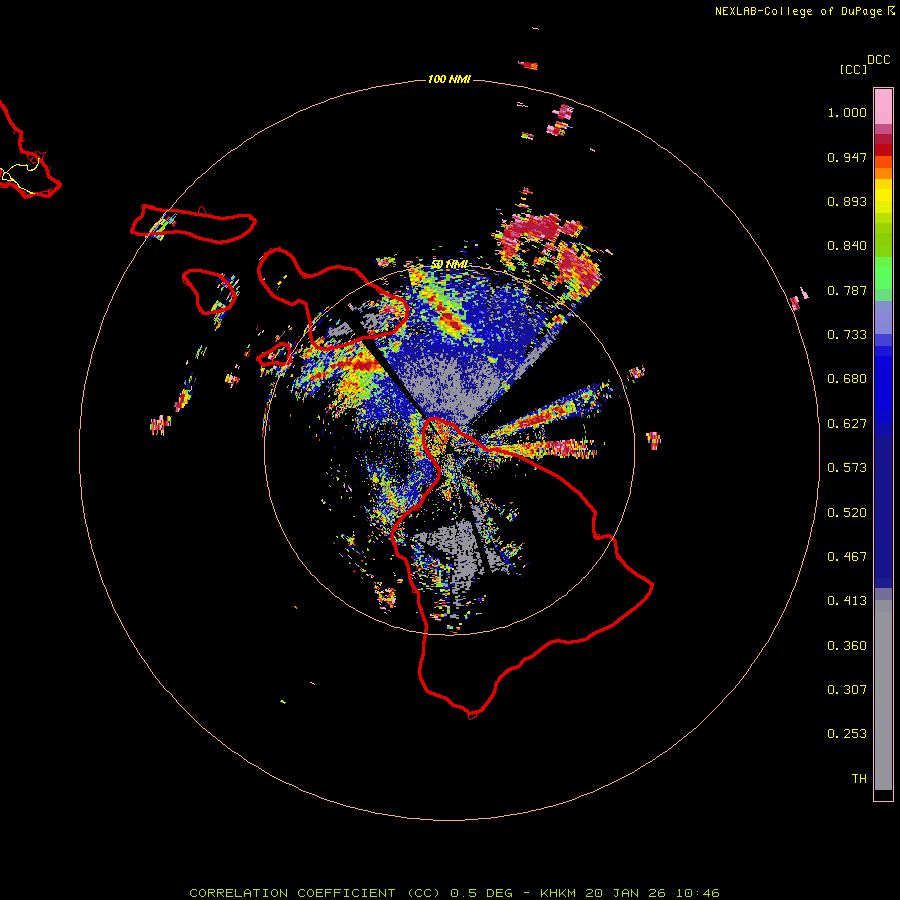The image size is (900, 900).
Task: Click the Correlation Coefficient caption at the bottom
Action: (x=454, y=893)
